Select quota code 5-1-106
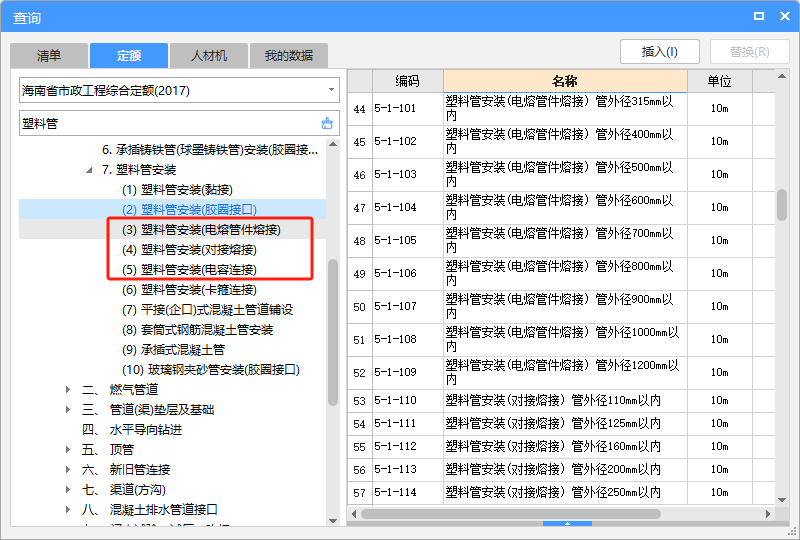The image size is (800, 540). (395, 273)
